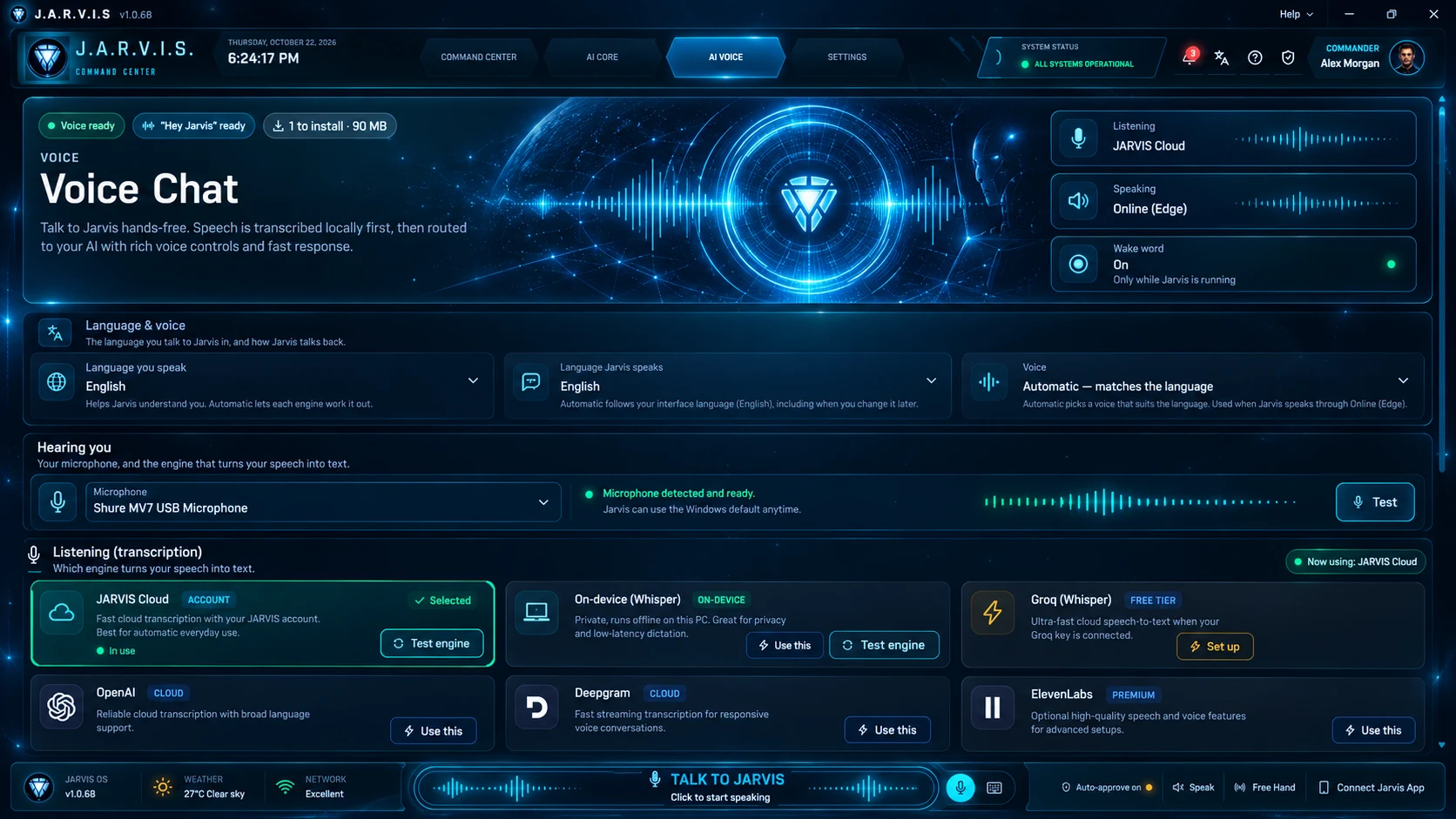
Task: Click the speaker icon in Speaking status card
Action: (1078, 201)
